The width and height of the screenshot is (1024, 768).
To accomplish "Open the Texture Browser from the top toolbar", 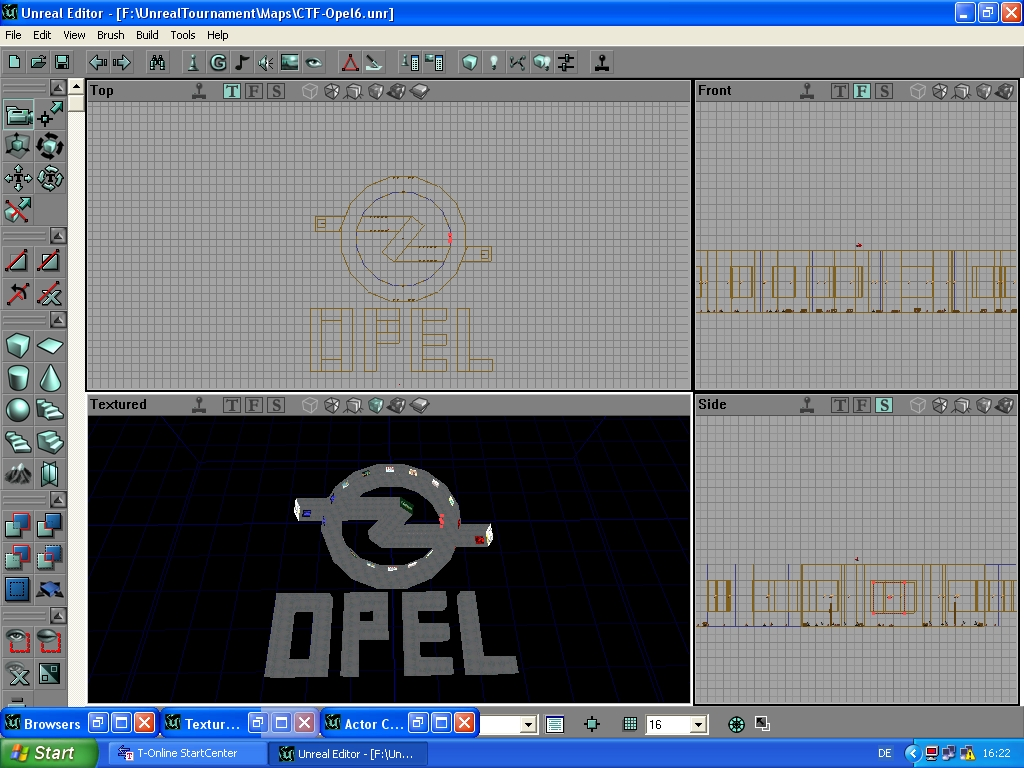I will [289, 62].
